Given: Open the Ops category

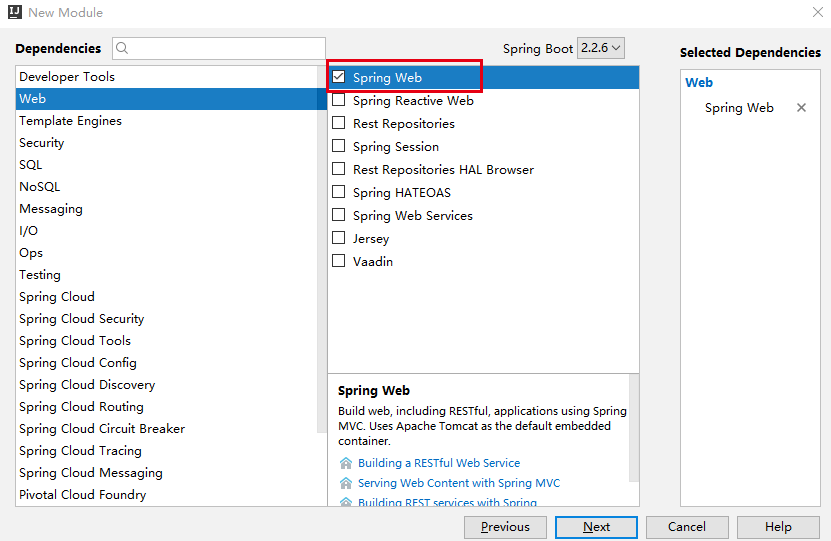Looking at the screenshot, I should [x=166, y=253].
